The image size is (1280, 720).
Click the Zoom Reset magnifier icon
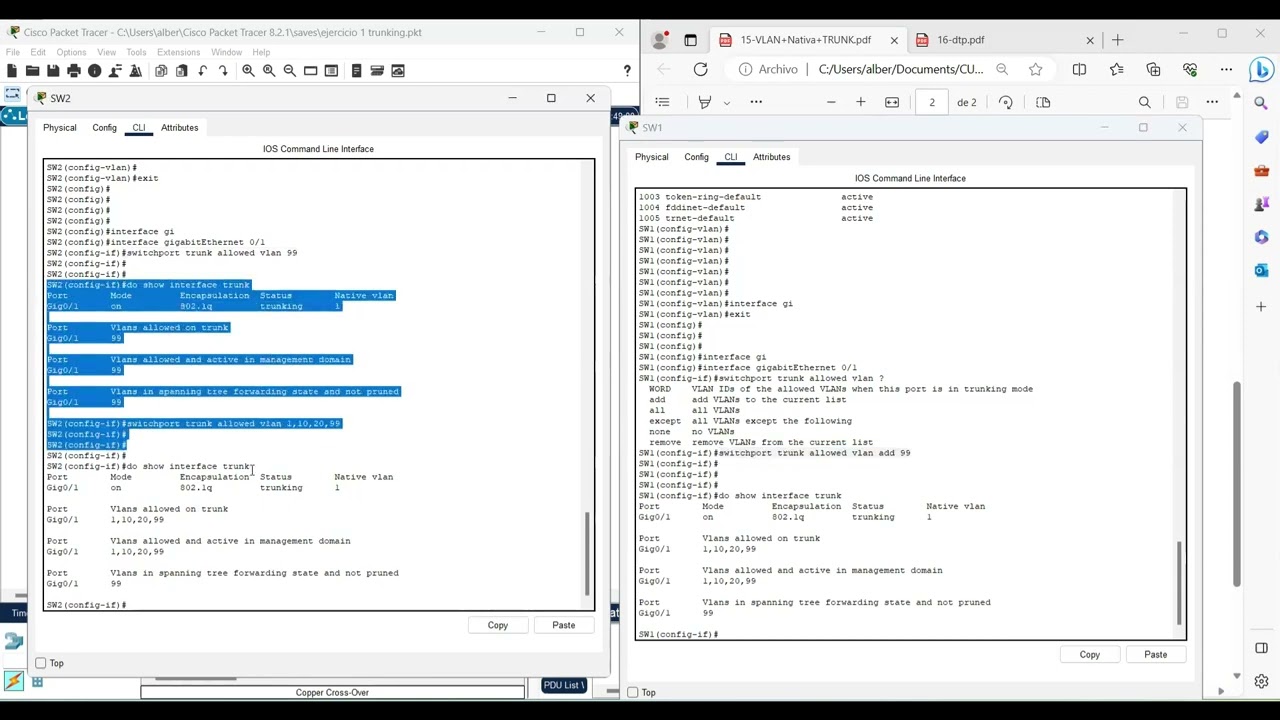(x=269, y=70)
